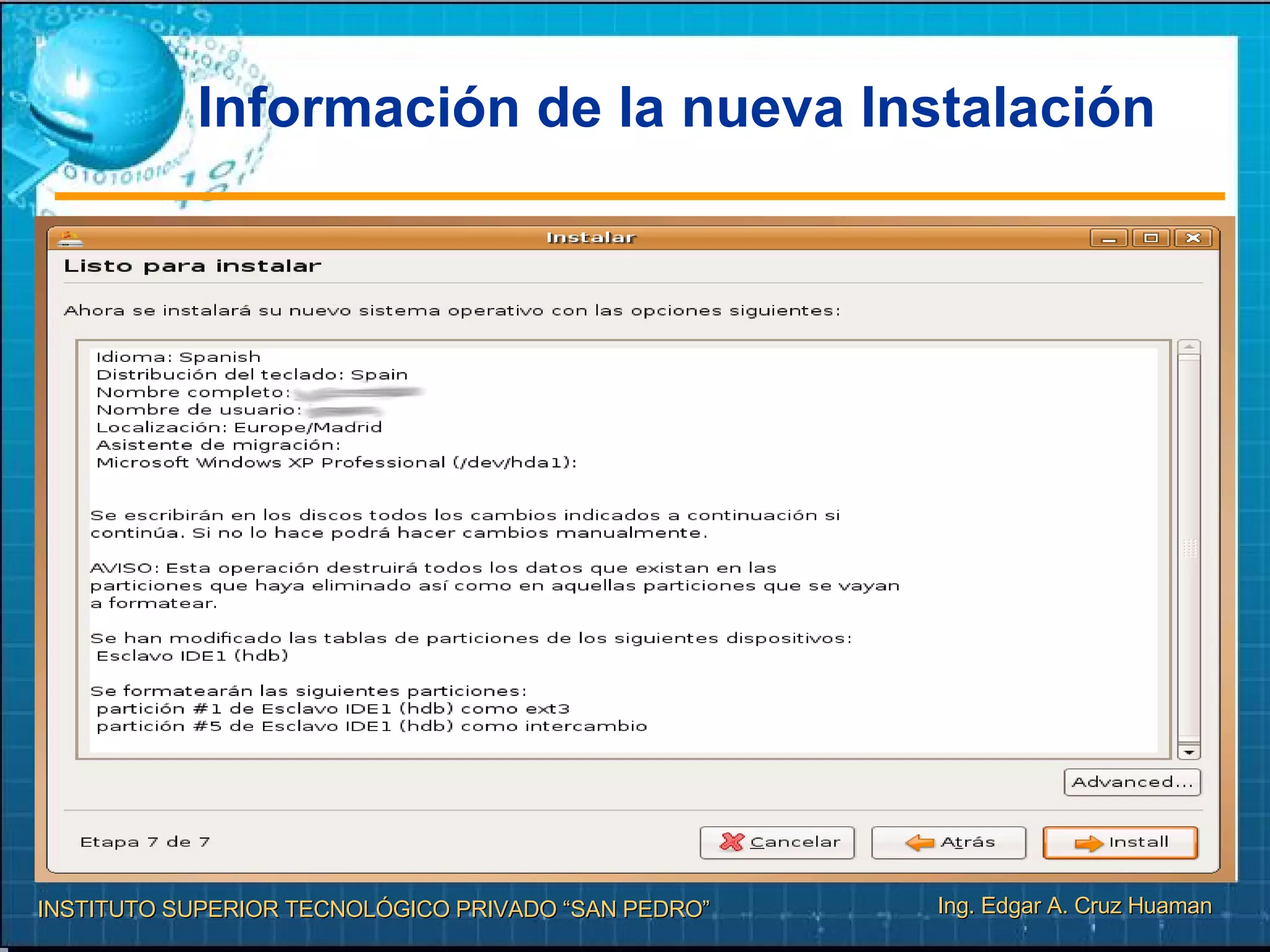This screenshot has height=952, width=1270.
Task: Click the 'Listo para instalar' heading
Action: coord(193,266)
